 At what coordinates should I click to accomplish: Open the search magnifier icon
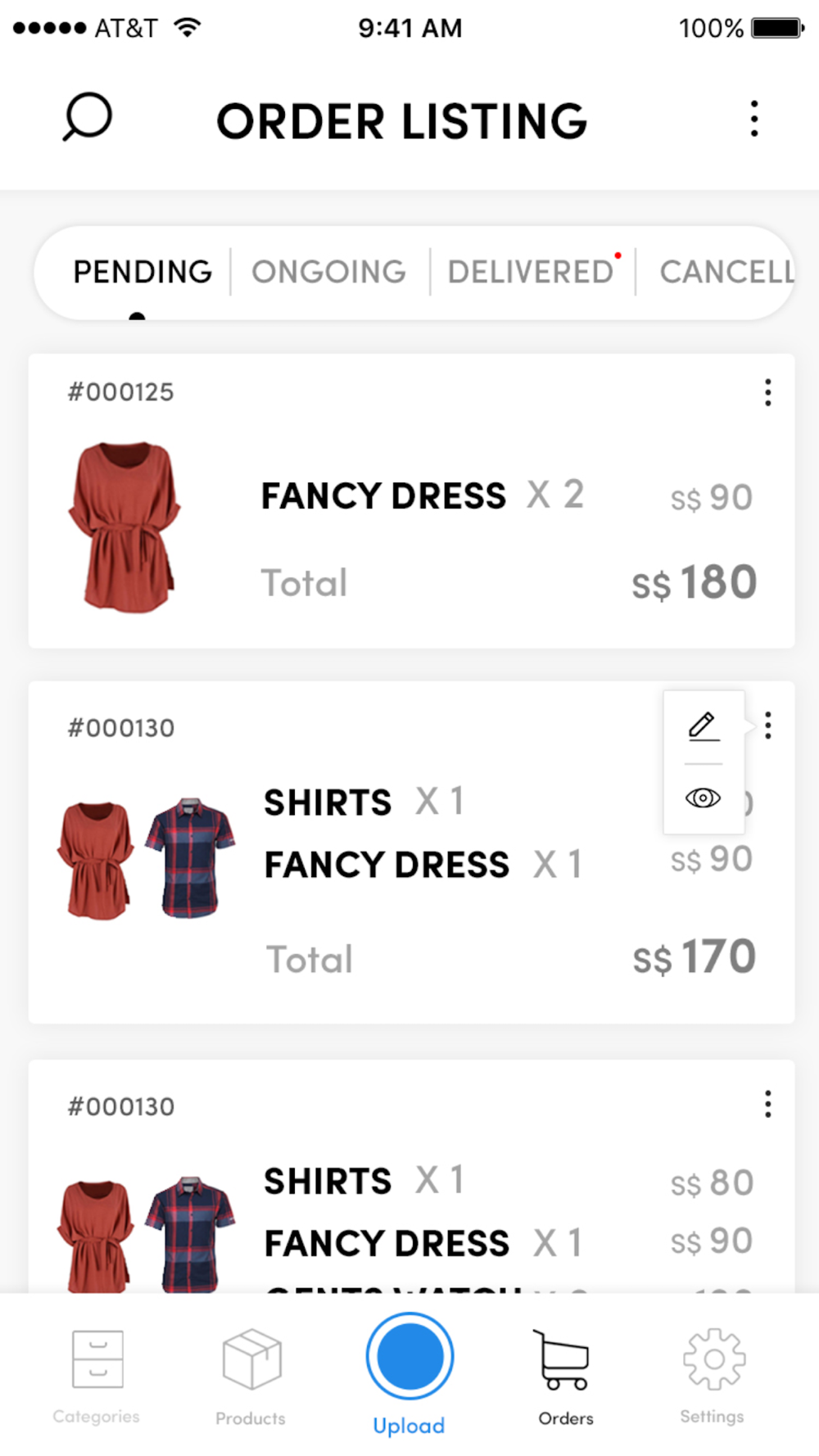(87, 117)
